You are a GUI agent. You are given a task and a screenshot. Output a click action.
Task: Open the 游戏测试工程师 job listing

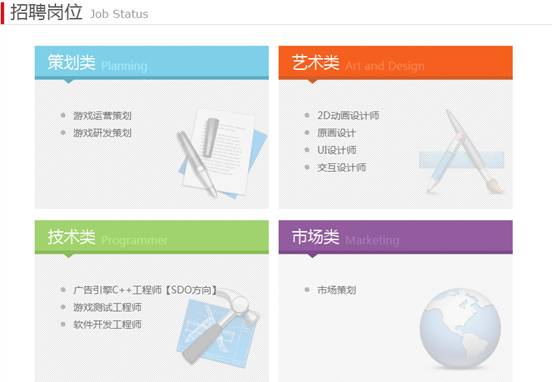pos(107,307)
